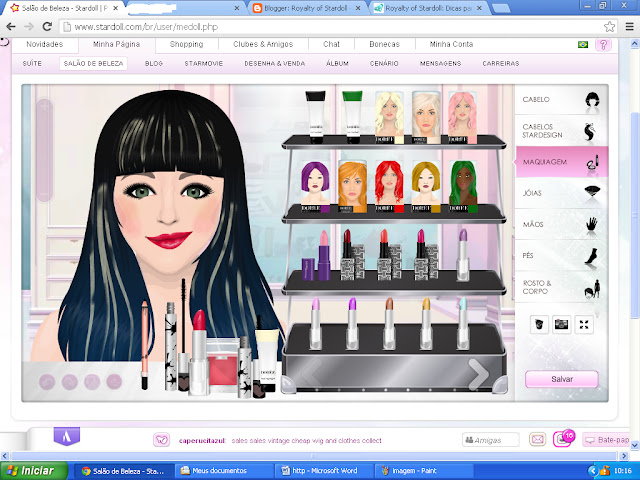
Task: Open the Bonecas tab
Action: (x=384, y=44)
